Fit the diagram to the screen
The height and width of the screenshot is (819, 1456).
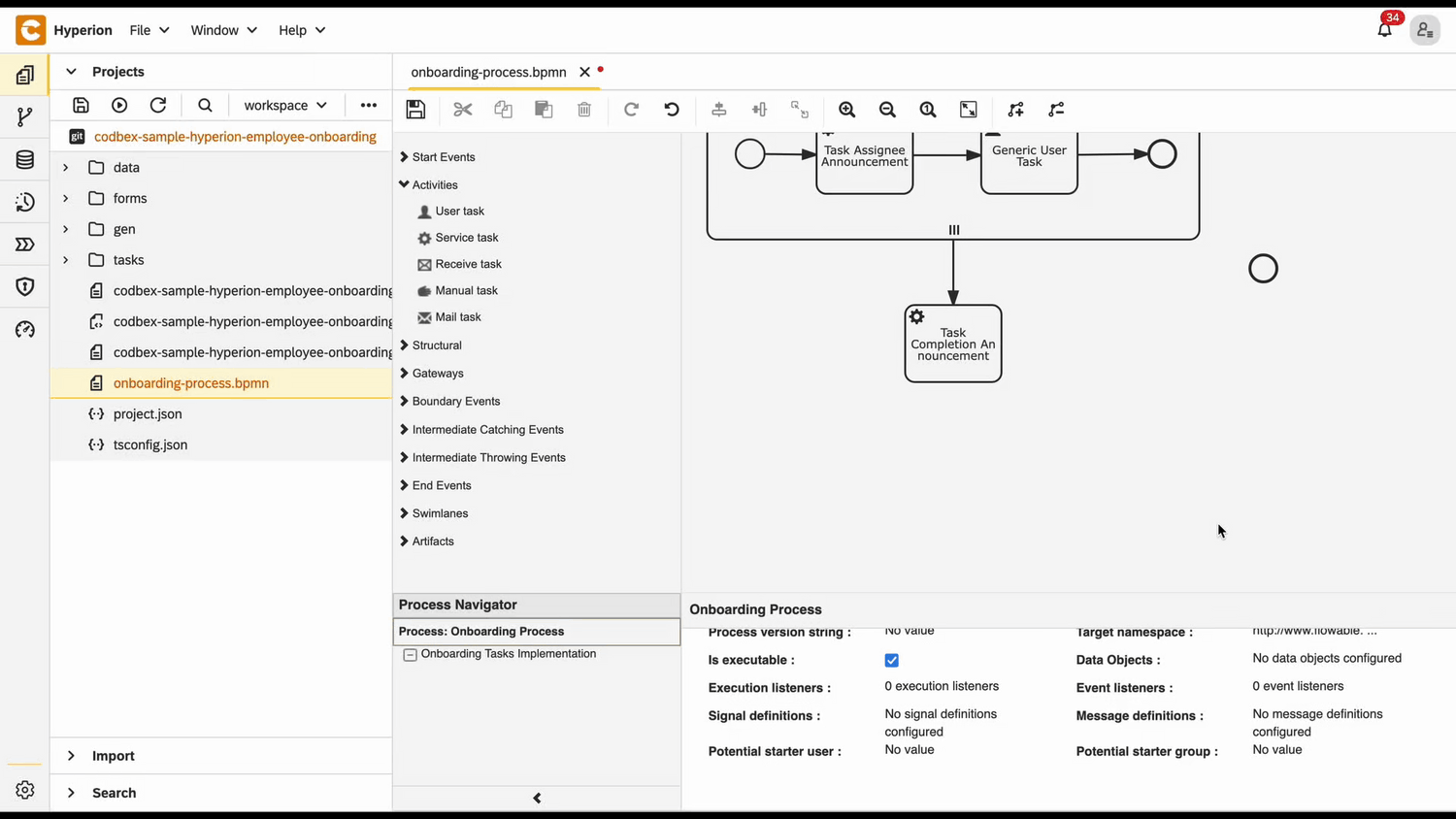[x=968, y=109]
